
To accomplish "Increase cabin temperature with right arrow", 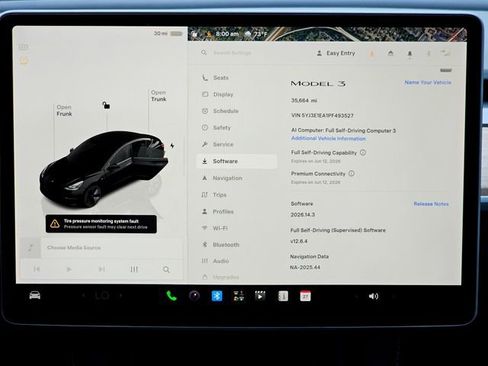I will (121, 295).
